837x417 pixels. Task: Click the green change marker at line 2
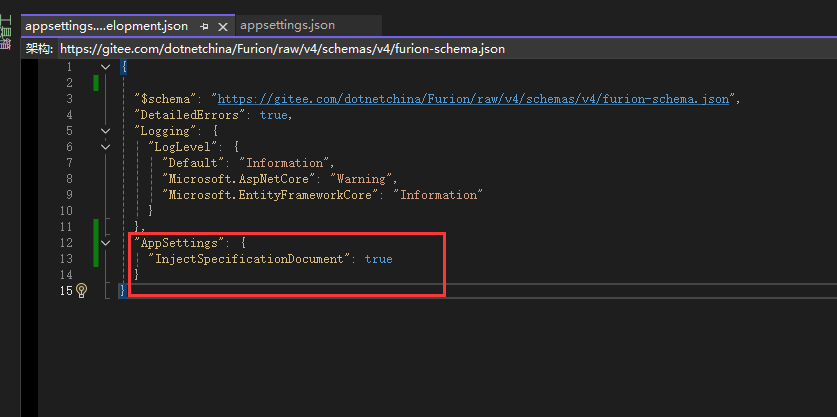(x=96, y=83)
